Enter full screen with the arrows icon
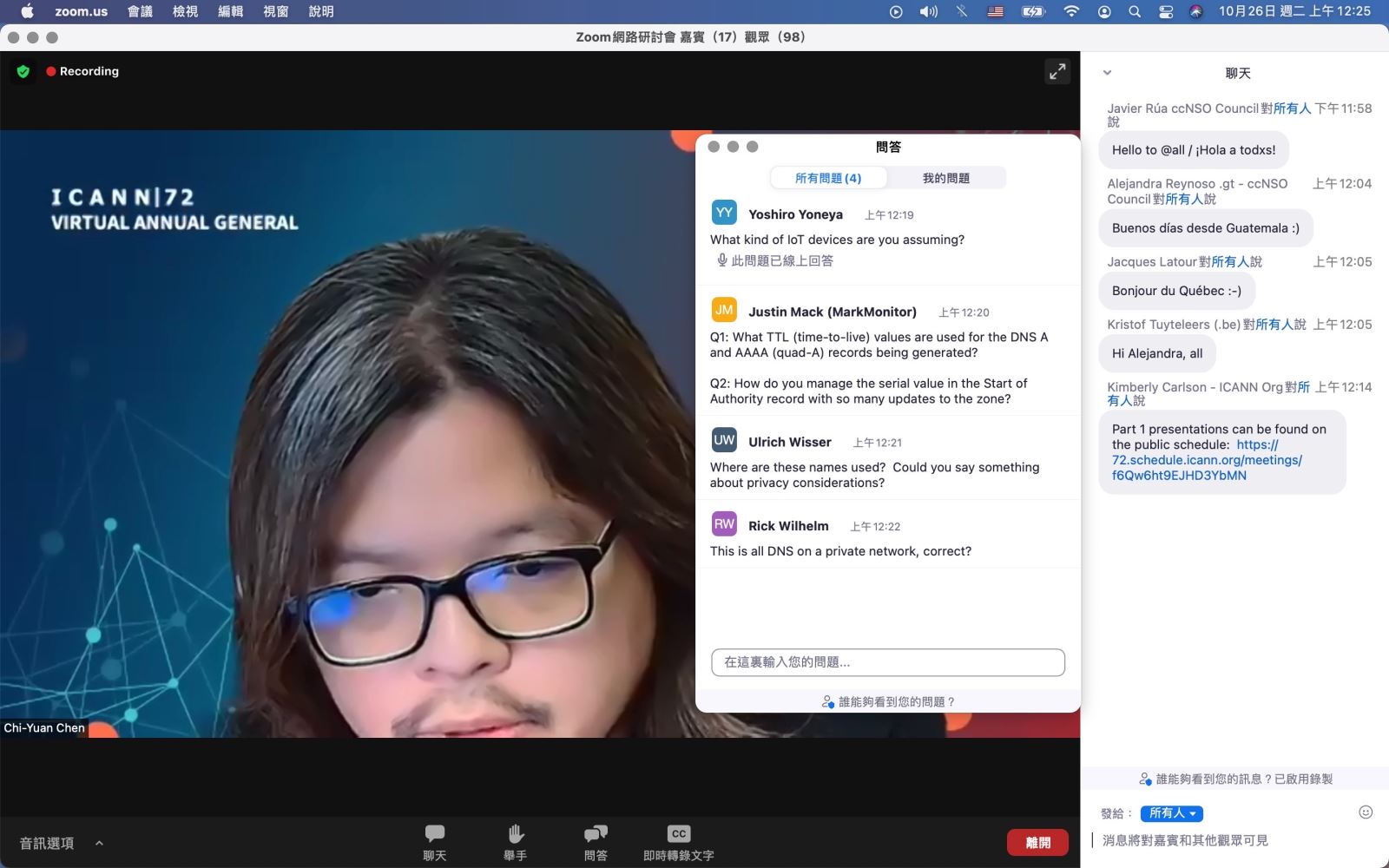 [1057, 72]
